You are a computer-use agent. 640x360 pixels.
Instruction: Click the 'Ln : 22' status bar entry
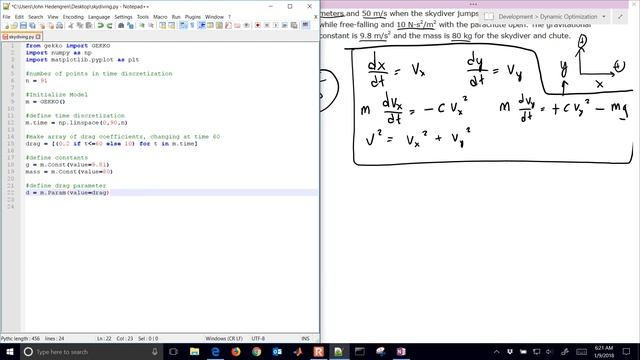tap(104, 338)
